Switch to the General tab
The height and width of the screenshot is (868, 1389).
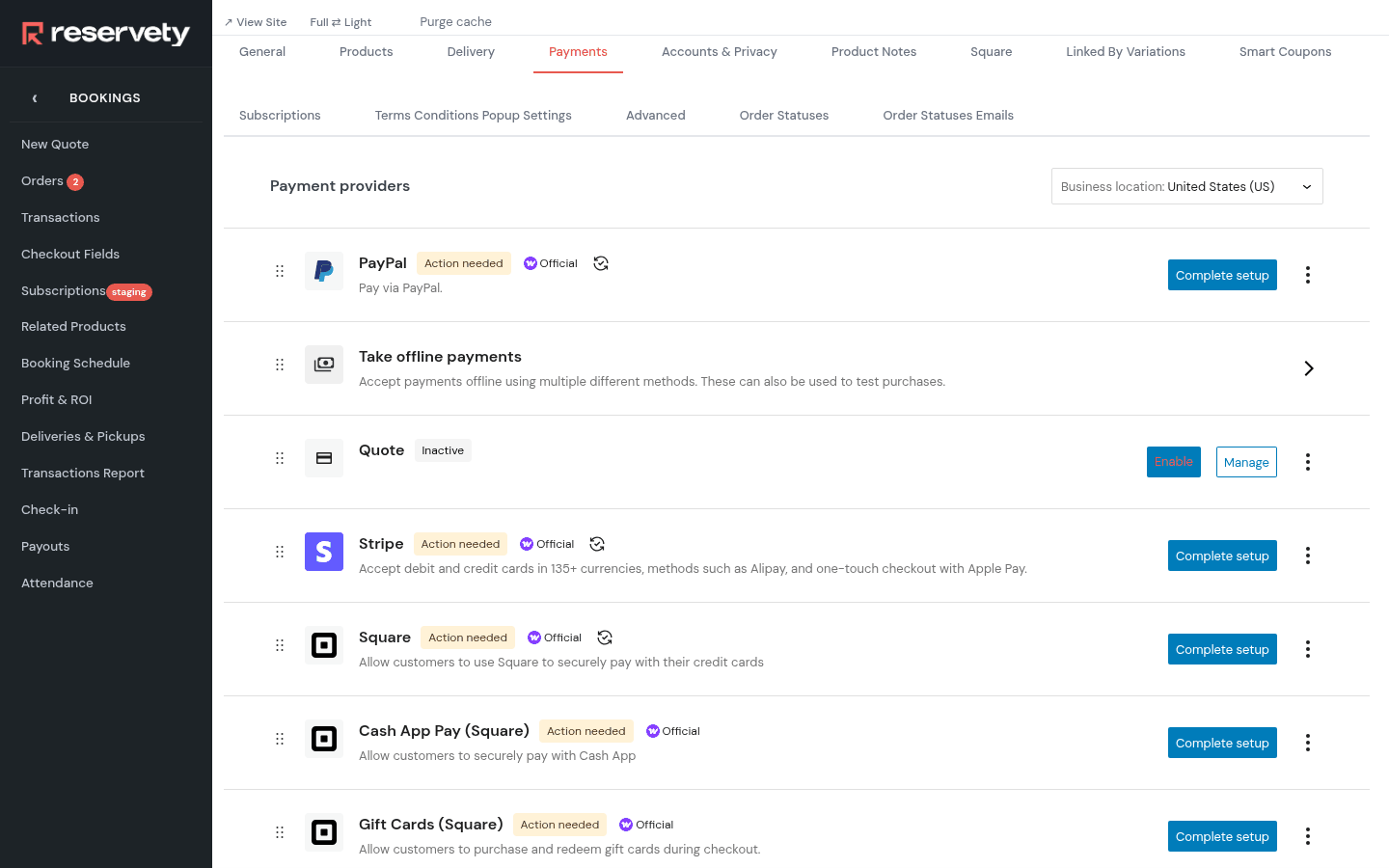click(x=262, y=52)
